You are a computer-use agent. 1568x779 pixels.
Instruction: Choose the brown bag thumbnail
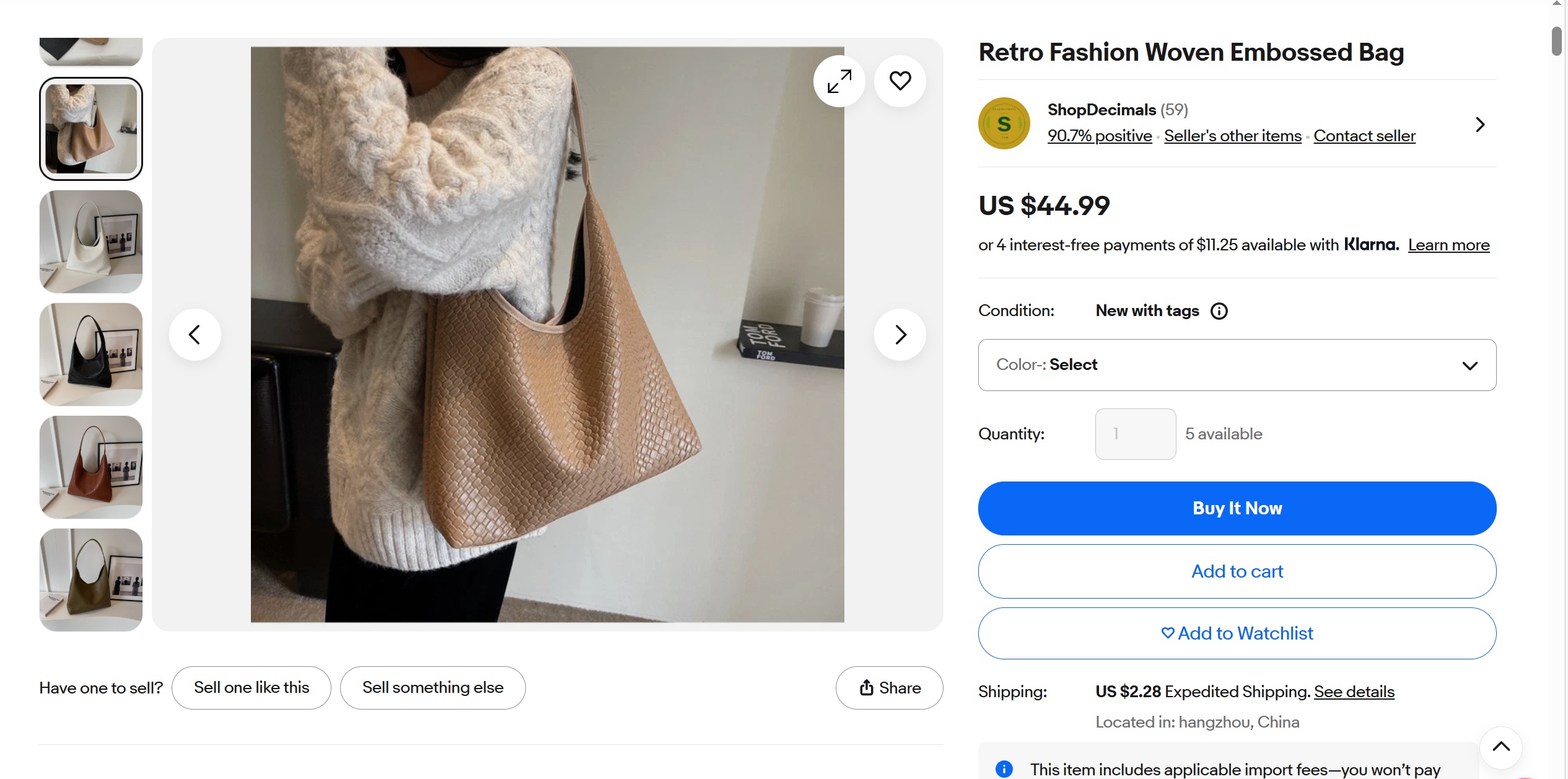pos(91,467)
